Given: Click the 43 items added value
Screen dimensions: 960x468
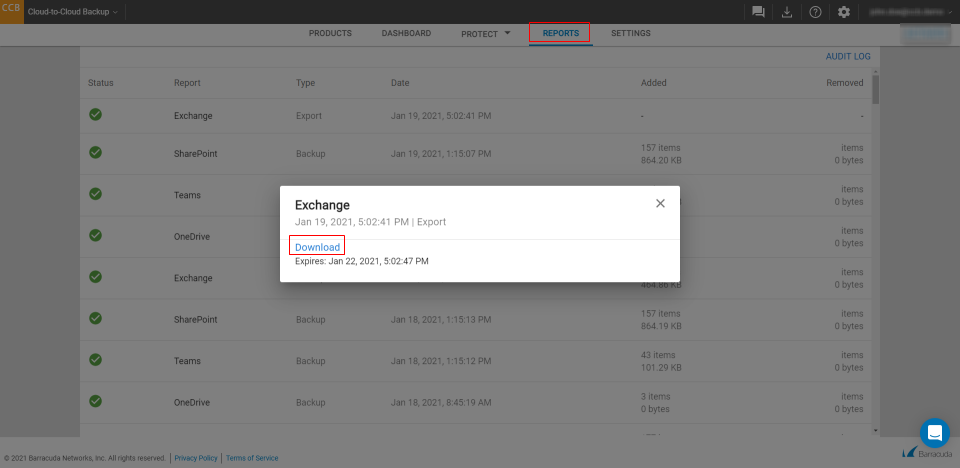Looking at the screenshot, I should pyautogui.click(x=658, y=355).
